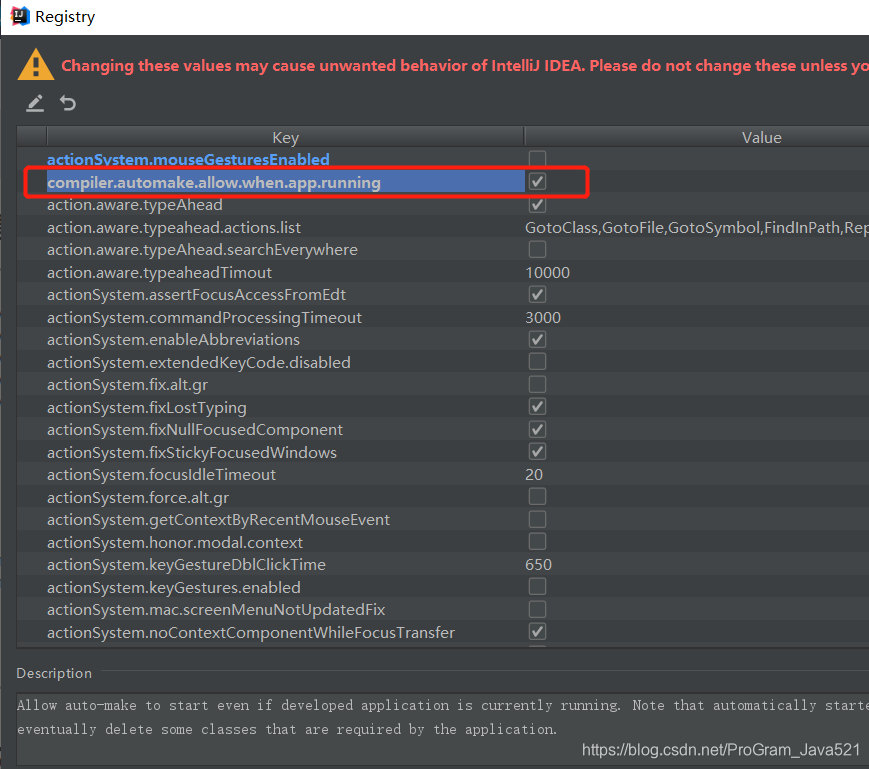The image size is (869, 769).
Task: Click the Edit pencil icon
Action: [x=35, y=103]
